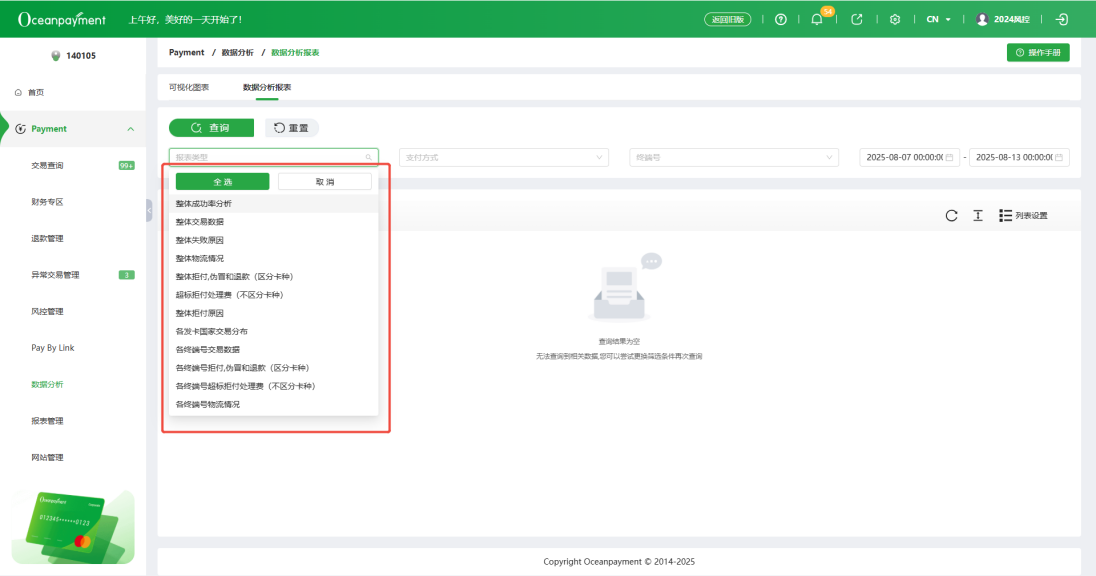Select 整体拒付,伪冒和退款（区分卡种）option
Viewport: 1096px width, 576px height.
tap(273, 276)
